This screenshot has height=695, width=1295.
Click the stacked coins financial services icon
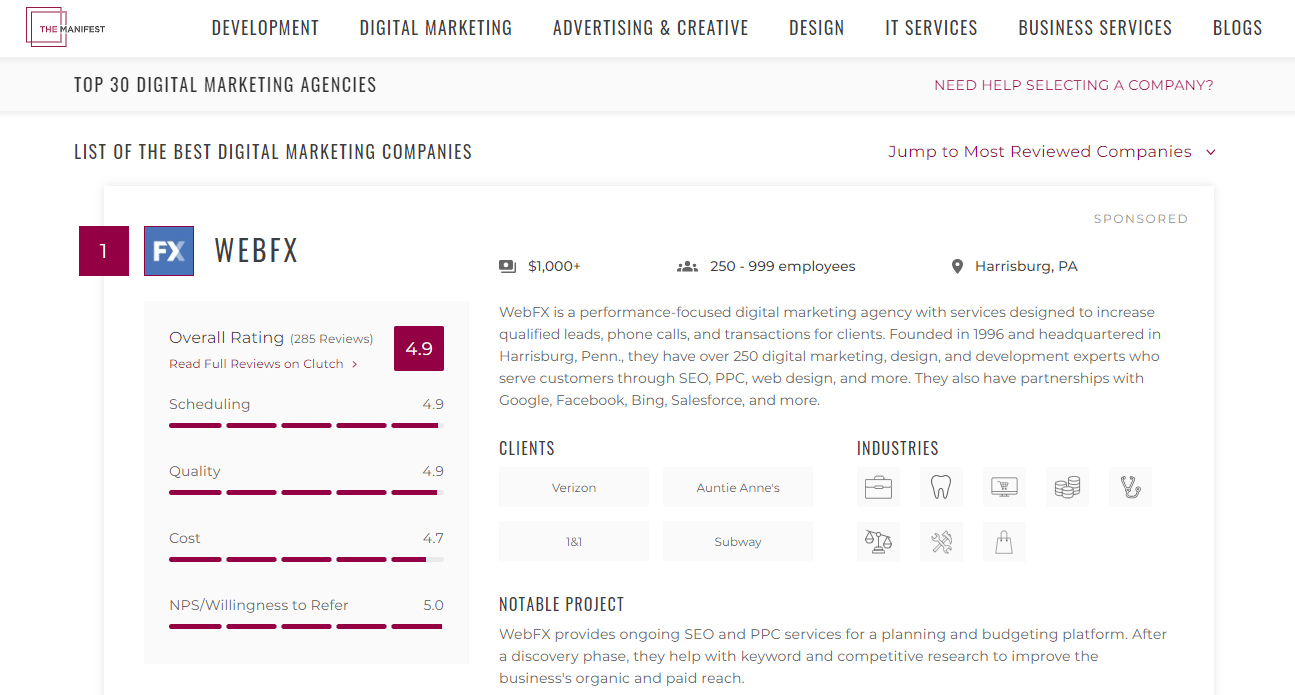tap(1067, 488)
